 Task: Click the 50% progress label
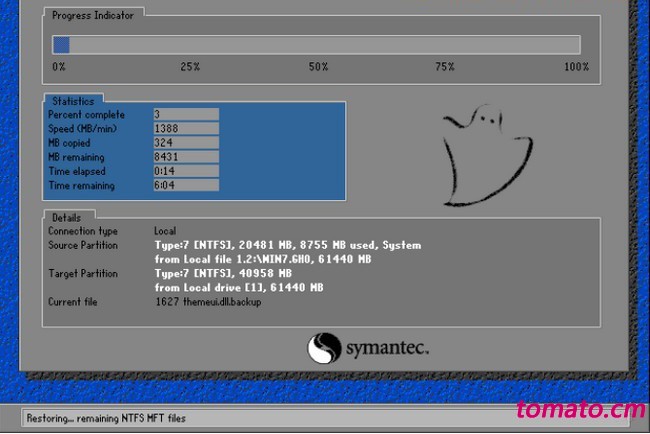(318, 67)
